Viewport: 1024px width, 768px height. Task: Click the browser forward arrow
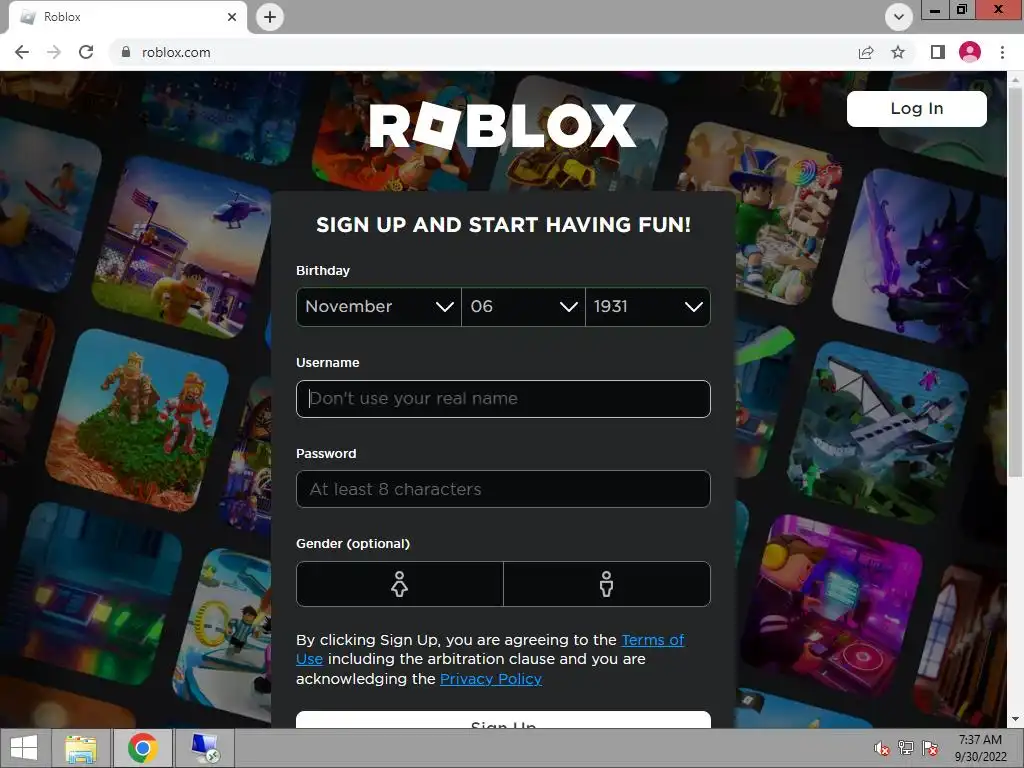[x=54, y=52]
